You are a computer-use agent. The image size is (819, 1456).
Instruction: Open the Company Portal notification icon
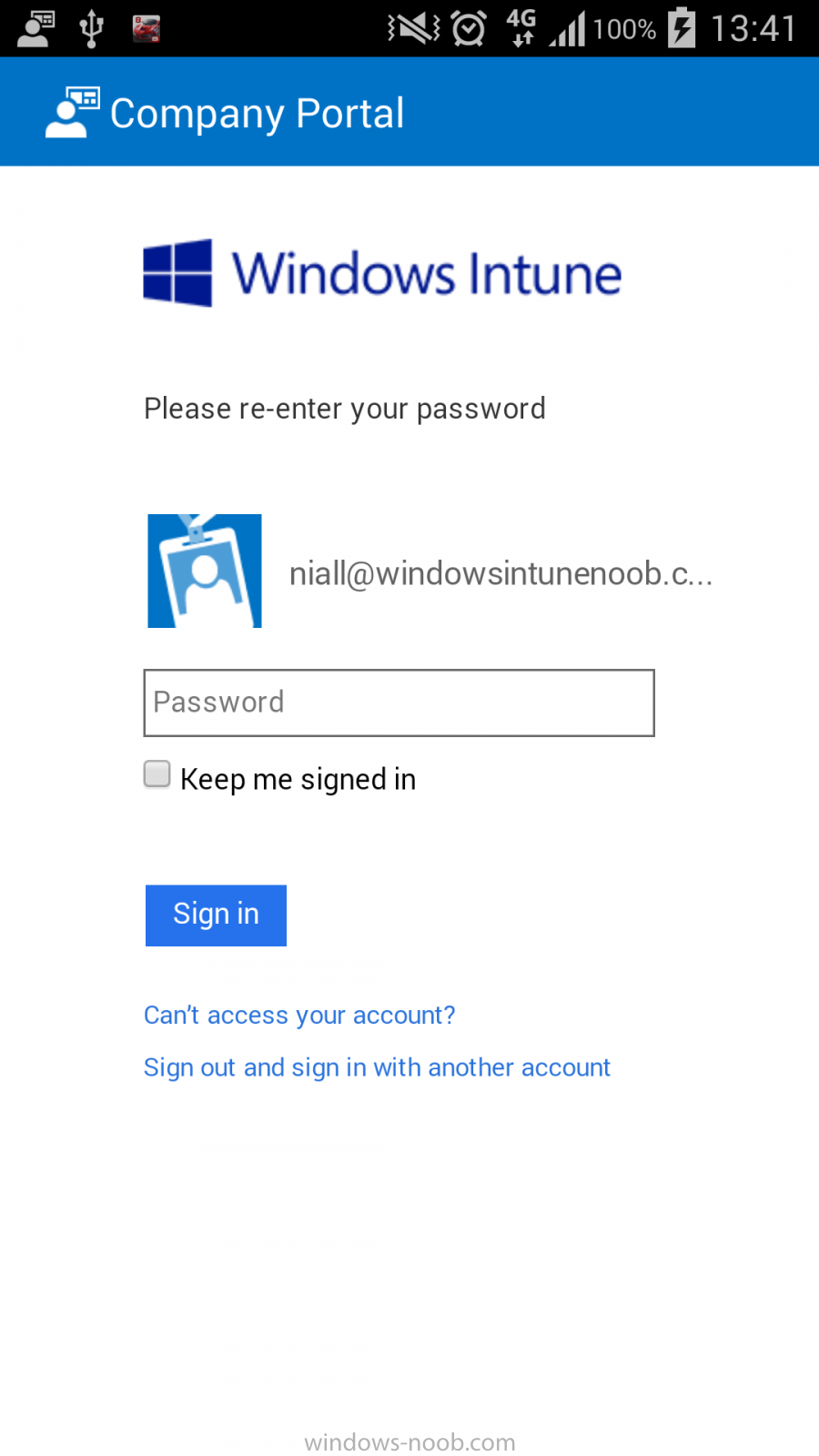pos(36,28)
